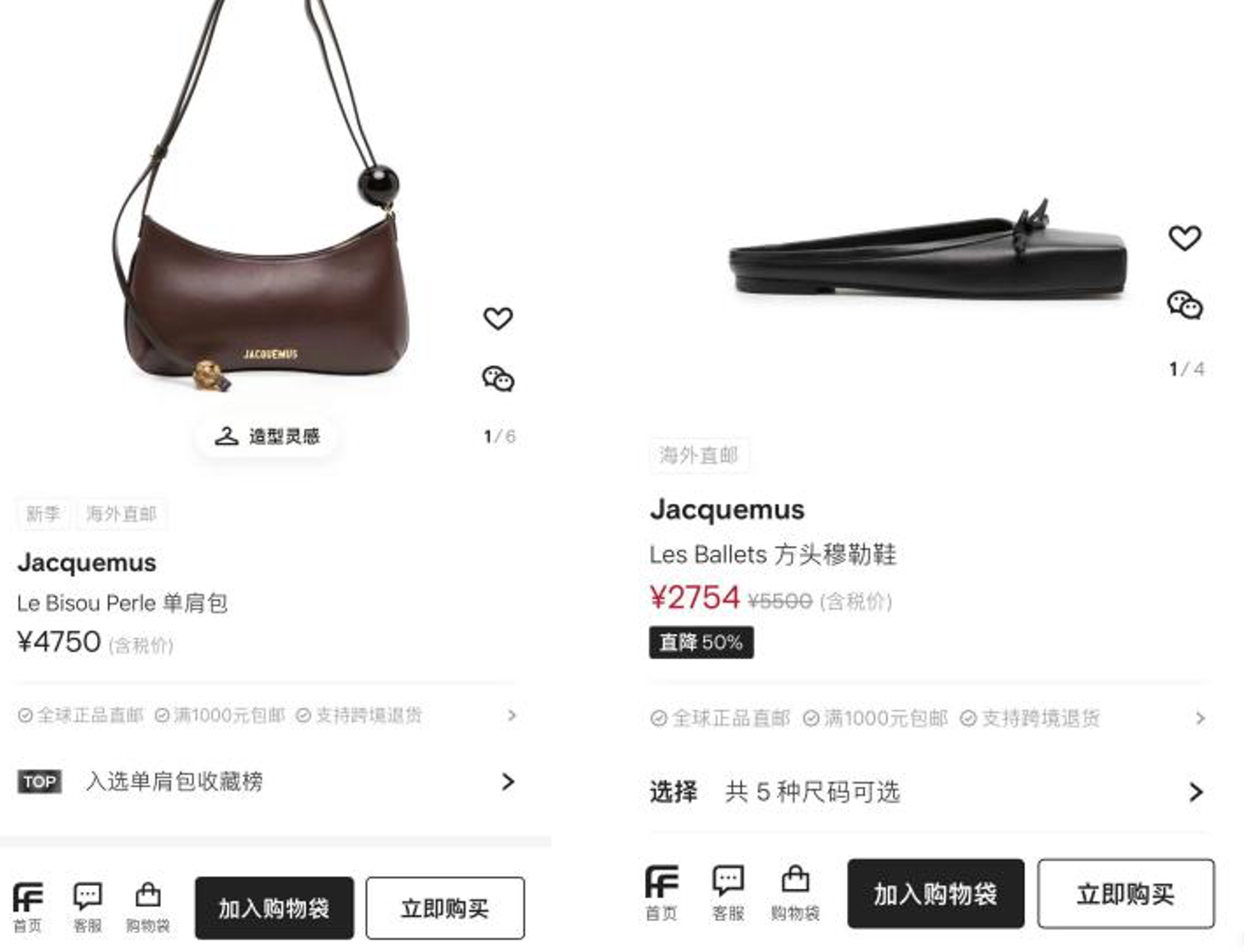
Task: Open customer service chat icon on left page
Action: 87,907
